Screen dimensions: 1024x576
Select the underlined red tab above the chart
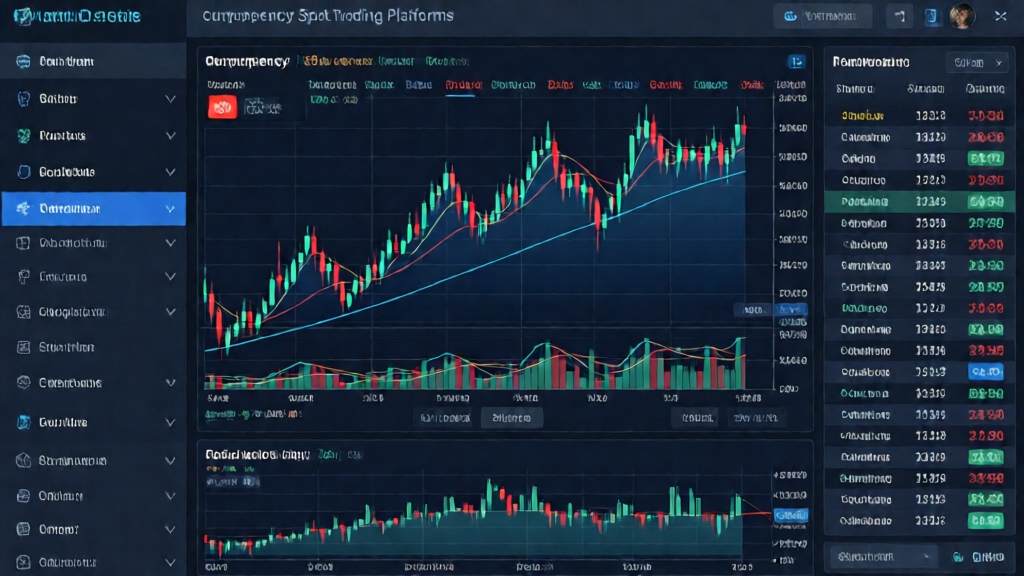click(463, 85)
